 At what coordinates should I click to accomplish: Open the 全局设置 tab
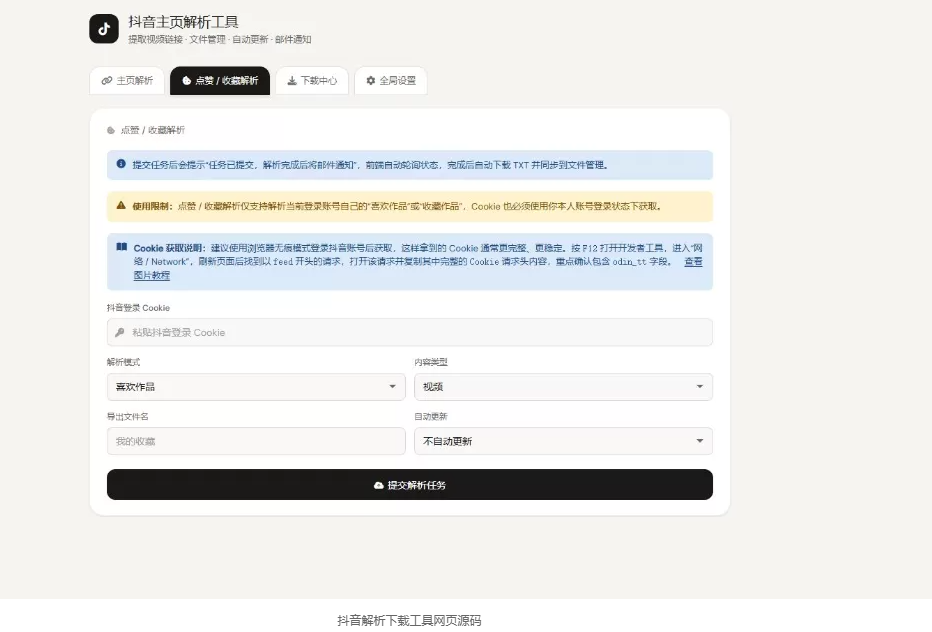pos(391,80)
